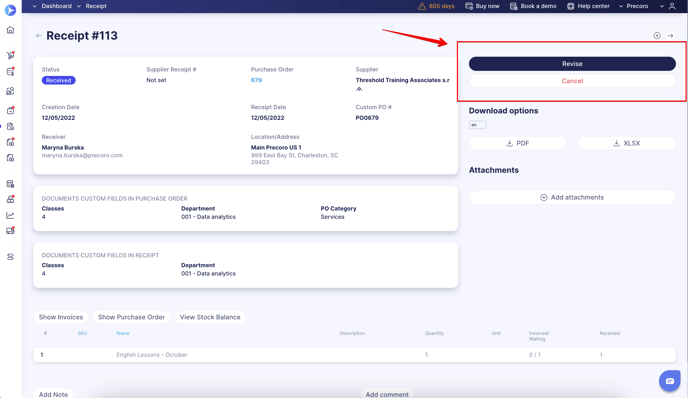The image size is (688, 398).
Task: Open Help center in top bar
Action: 593,6
